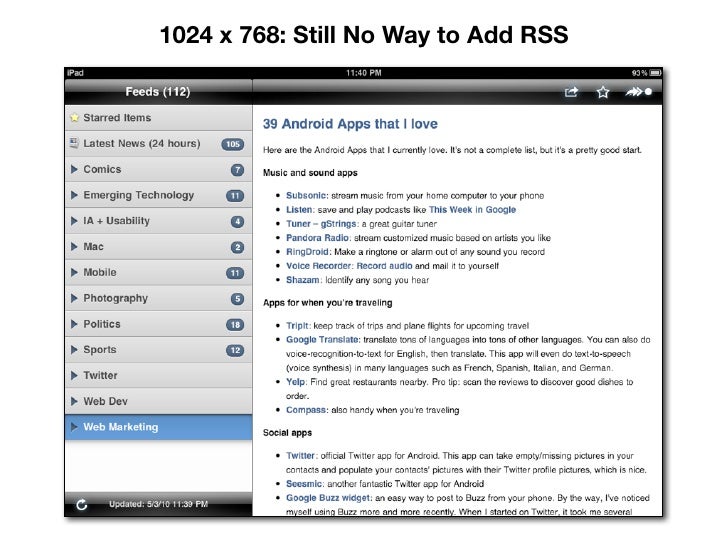Viewport: 728px width, 546px height.
Task: Open the Starred Items list
Action: (x=159, y=118)
